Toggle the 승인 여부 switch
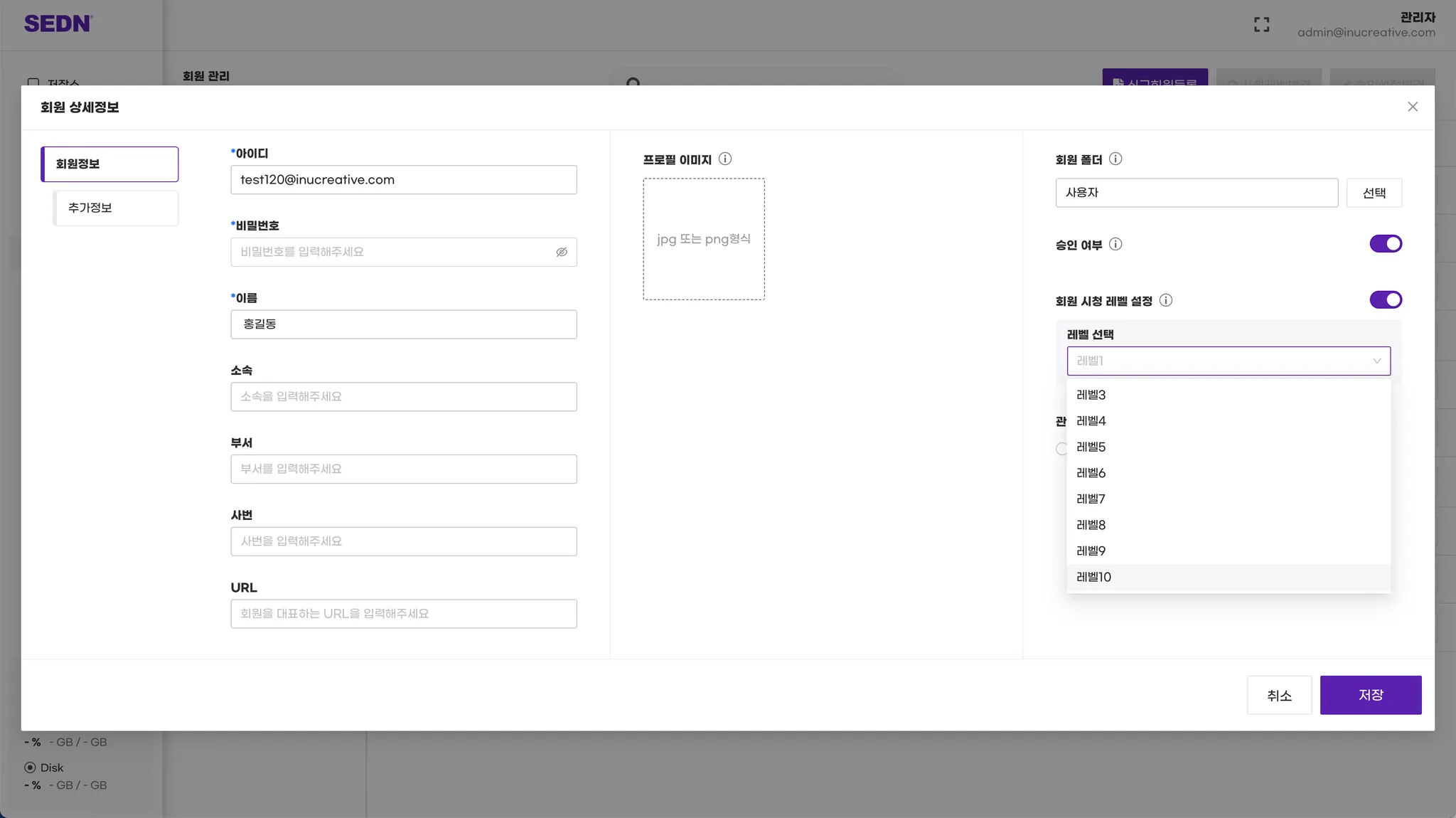This screenshot has height=818, width=1456. point(1385,244)
